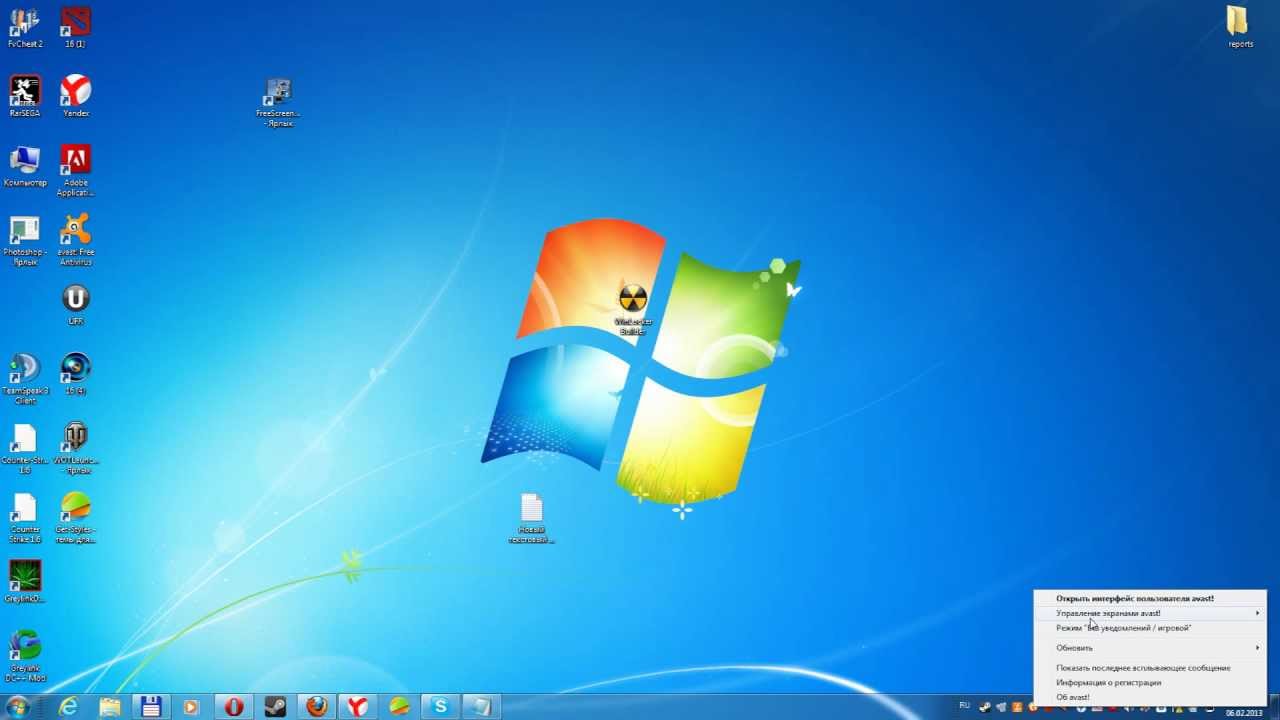
Task: Launch avast! Free Antivirus desktop icon
Action: click(x=75, y=241)
